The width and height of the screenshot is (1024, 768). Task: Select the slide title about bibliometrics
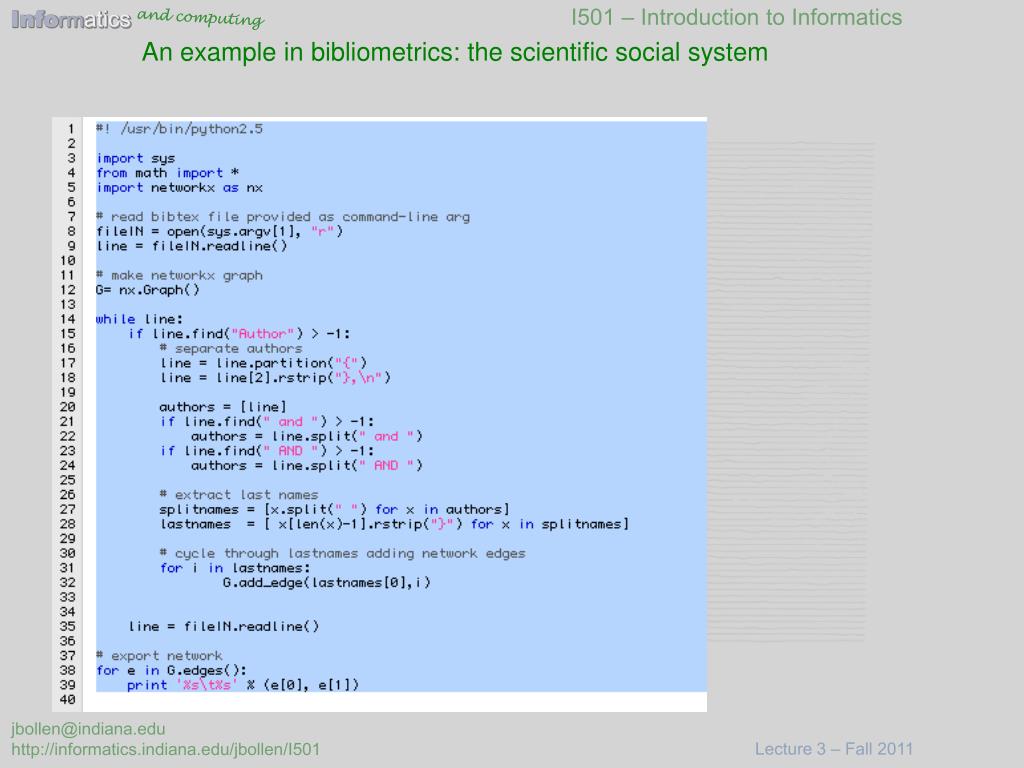455,52
